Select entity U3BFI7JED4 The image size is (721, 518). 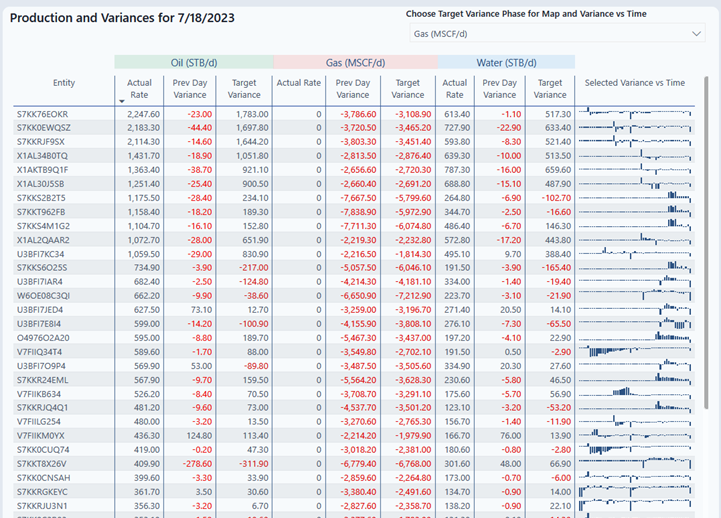pyautogui.click(x=40, y=310)
